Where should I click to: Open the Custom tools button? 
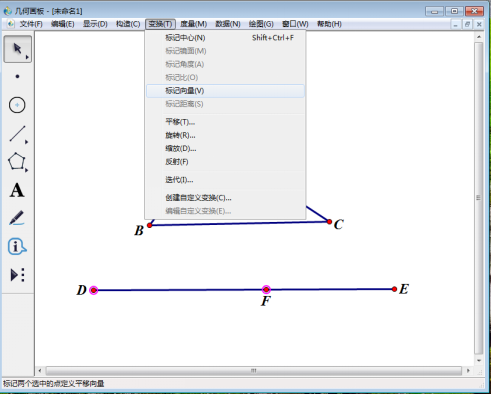point(17,275)
